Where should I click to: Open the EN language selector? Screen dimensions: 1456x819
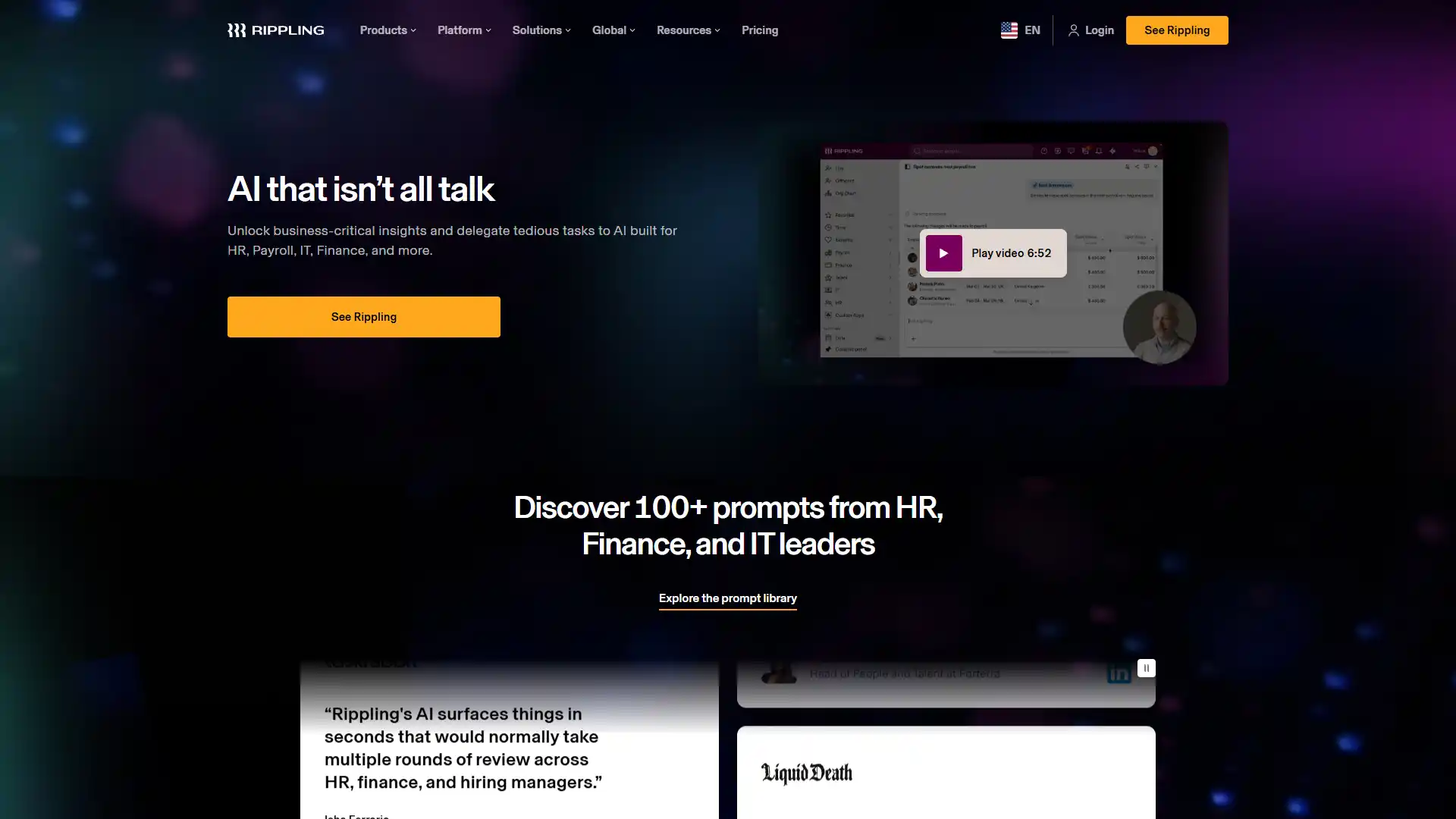click(1021, 30)
